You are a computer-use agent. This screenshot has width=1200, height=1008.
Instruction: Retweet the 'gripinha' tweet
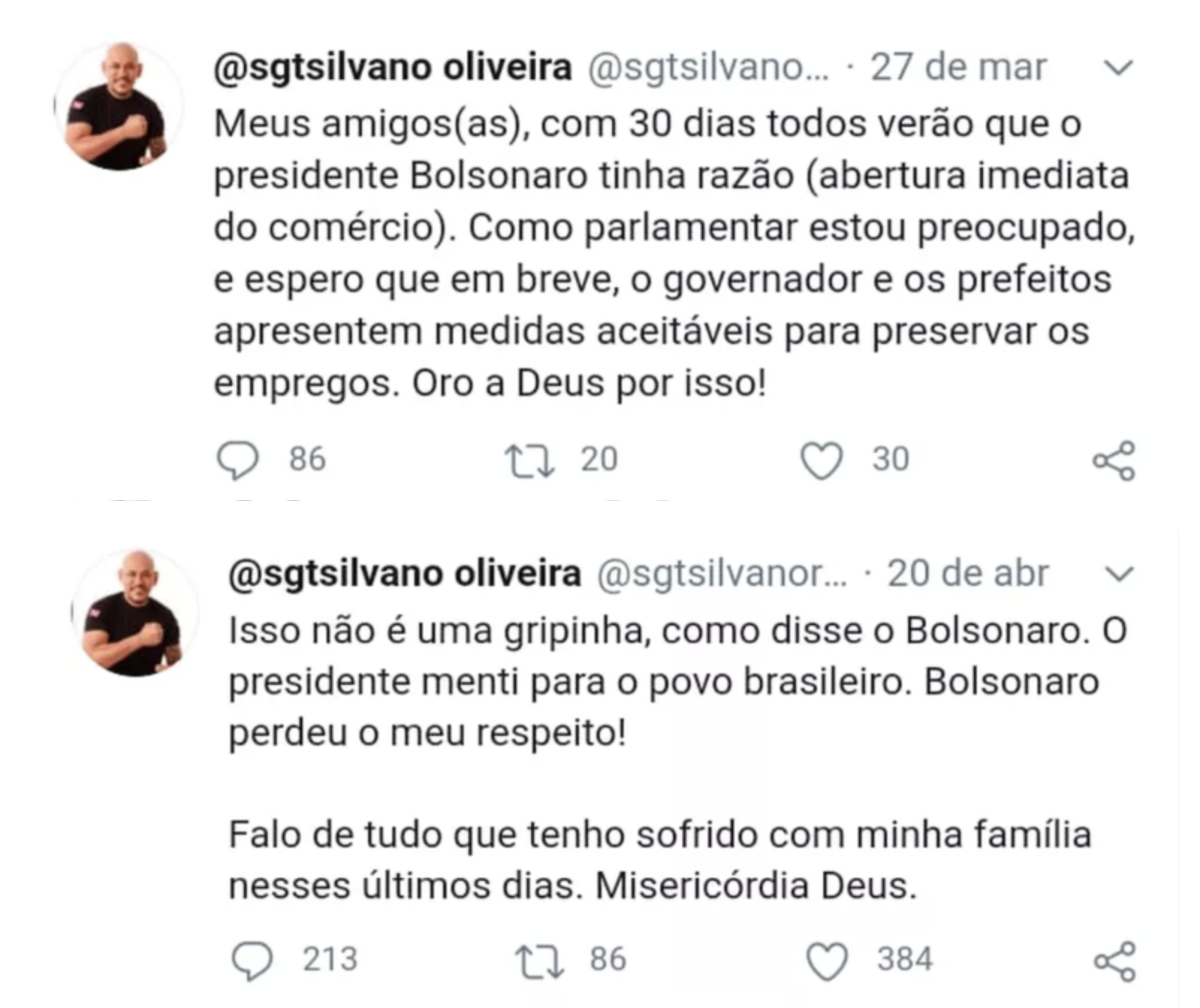pos(539,961)
